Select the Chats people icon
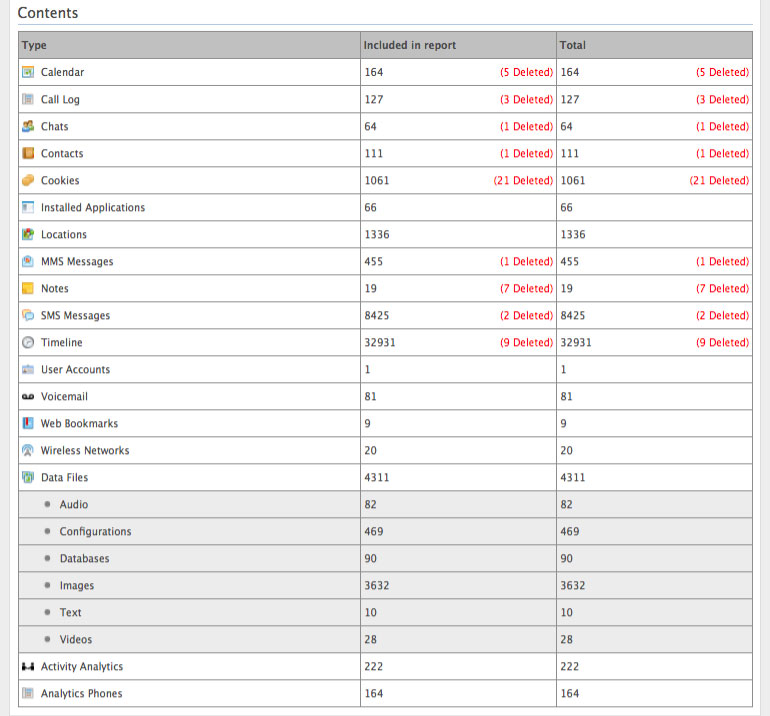The image size is (770, 716). coord(28,127)
